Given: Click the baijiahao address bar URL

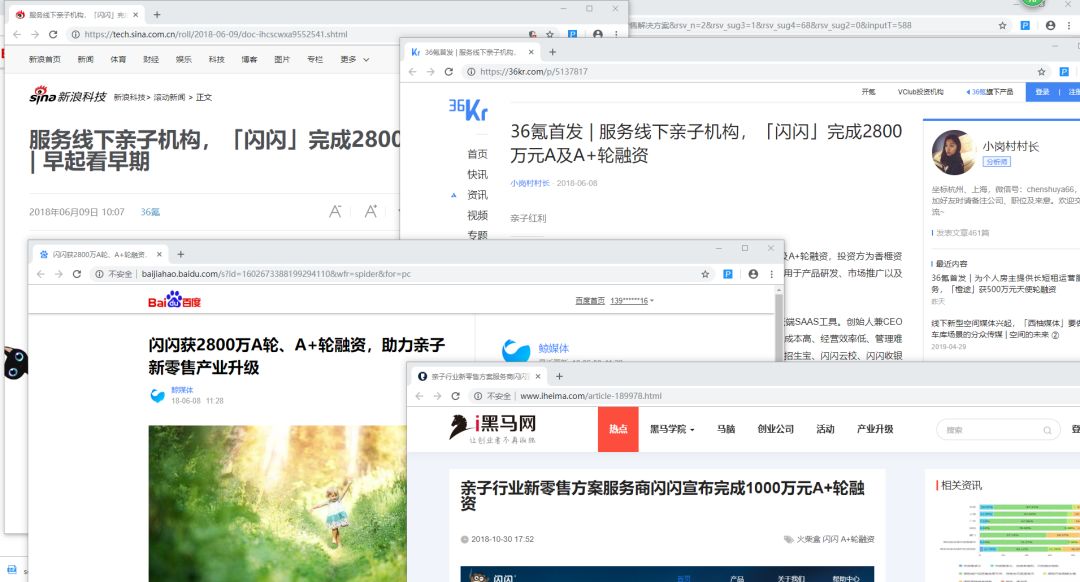Looking at the screenshot, I should 276,273.
